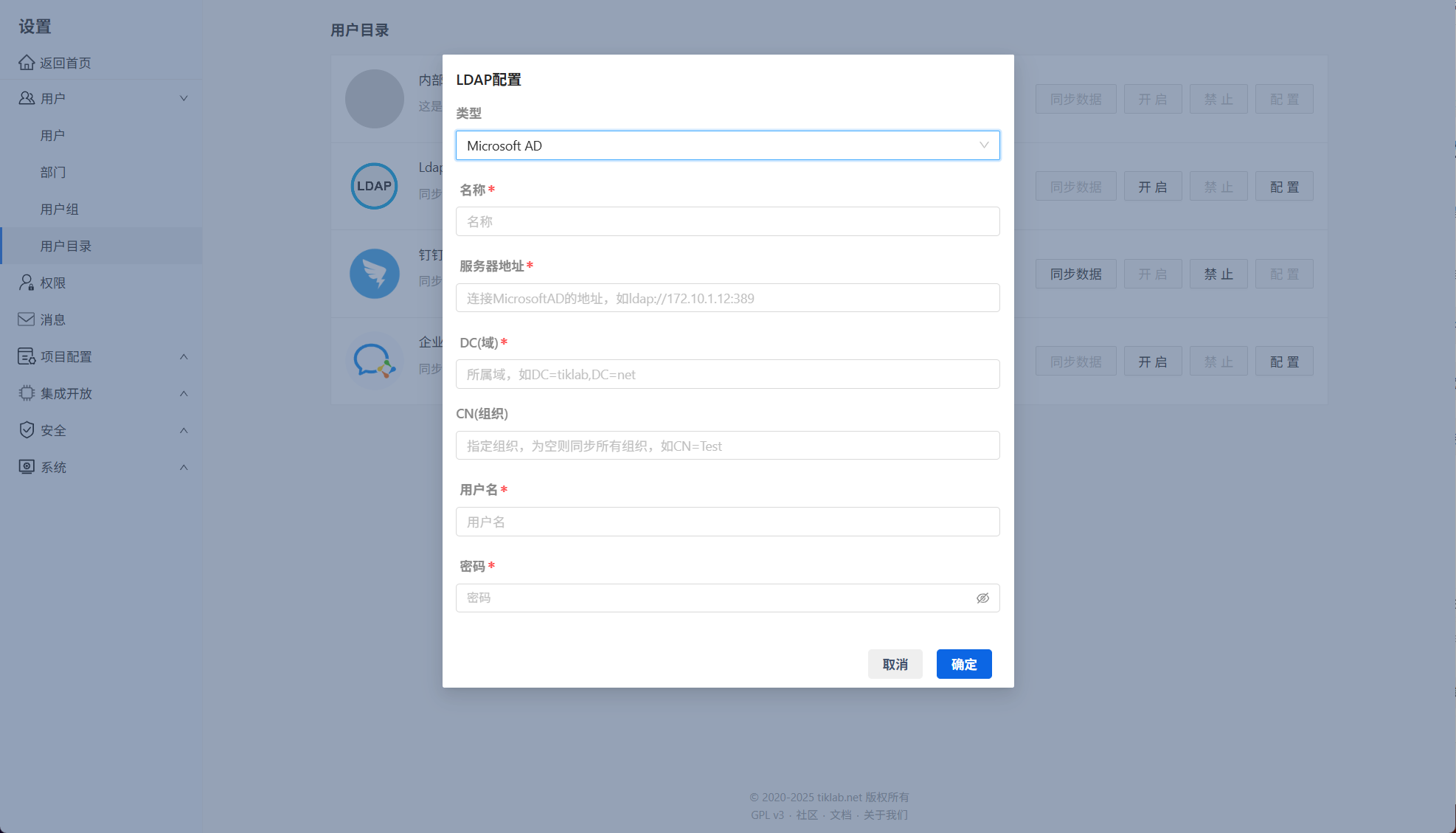Open the 系统 system settings icon

click(x=26, y=466)
